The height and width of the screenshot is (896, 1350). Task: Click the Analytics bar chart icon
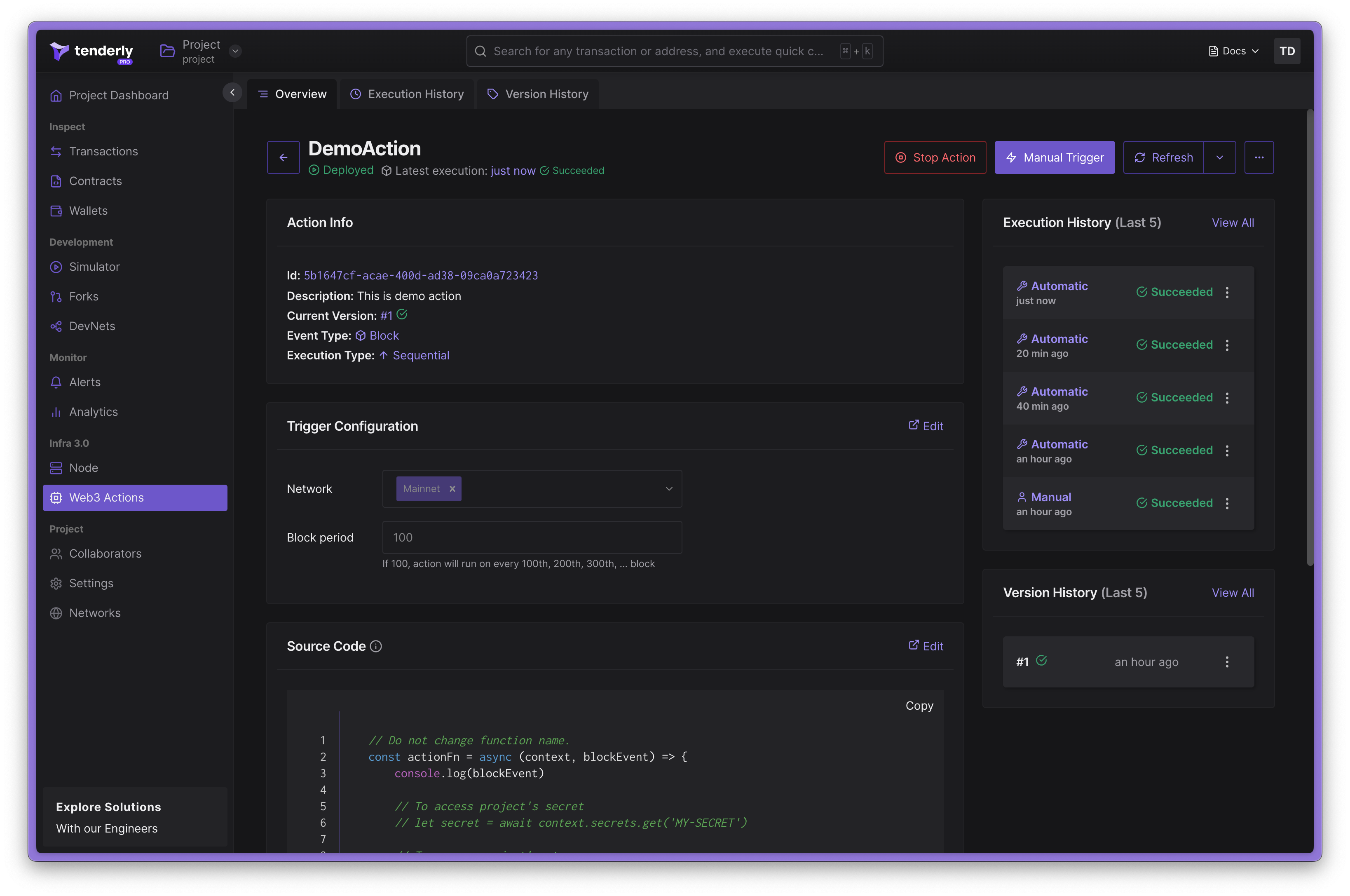click(56, 412)
